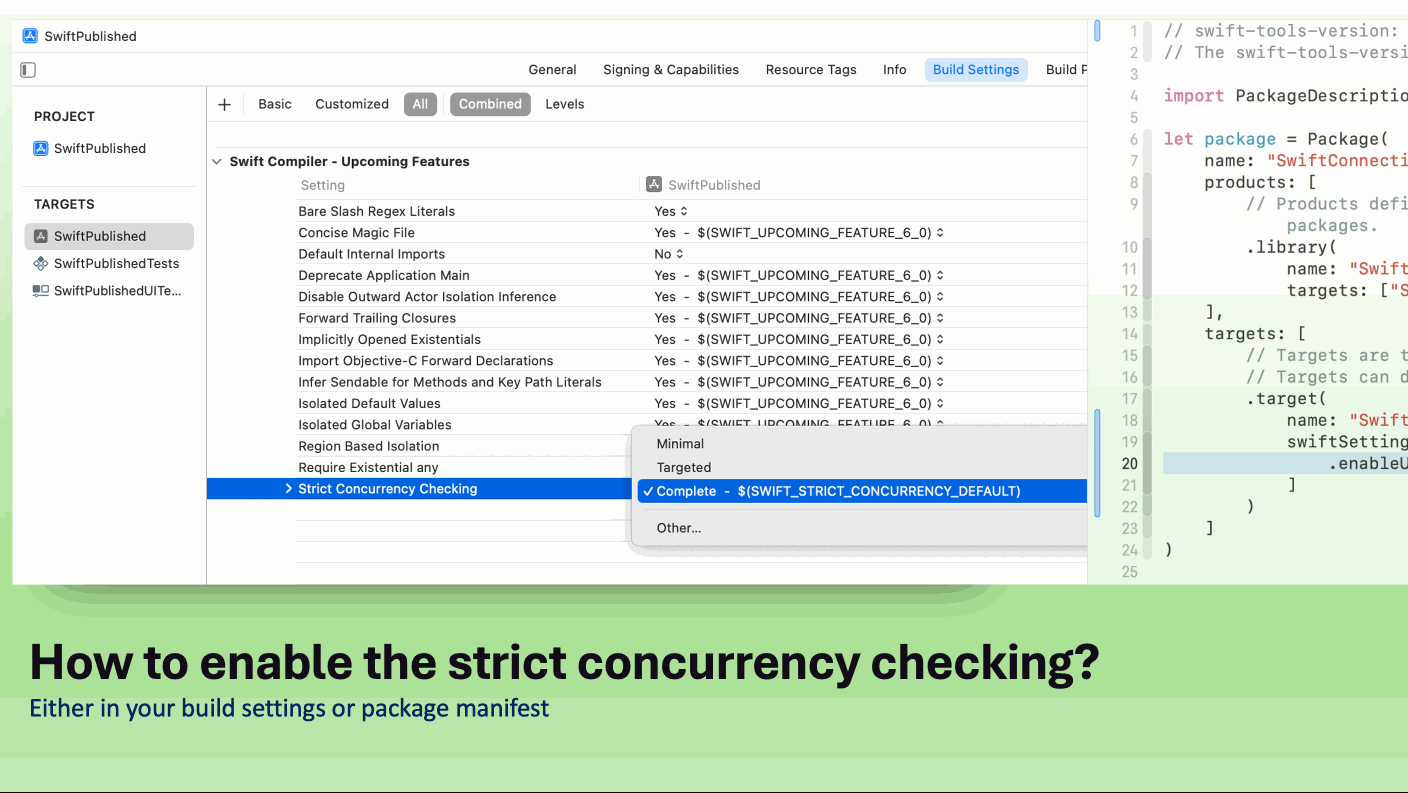
Task: Open Disable Outward Actor Isolation Inference value
Action: 799,297
